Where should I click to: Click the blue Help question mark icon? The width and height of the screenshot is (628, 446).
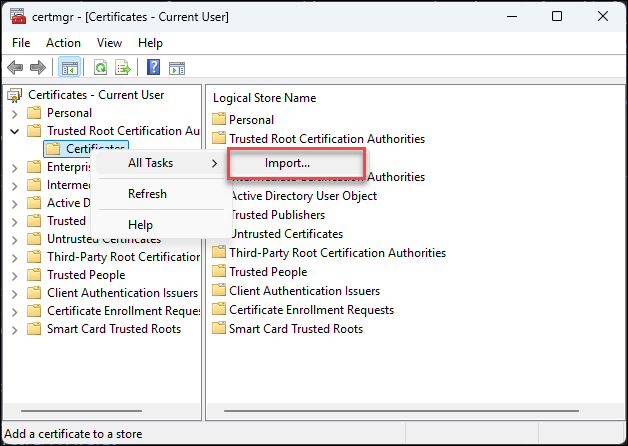pos(154,67)
